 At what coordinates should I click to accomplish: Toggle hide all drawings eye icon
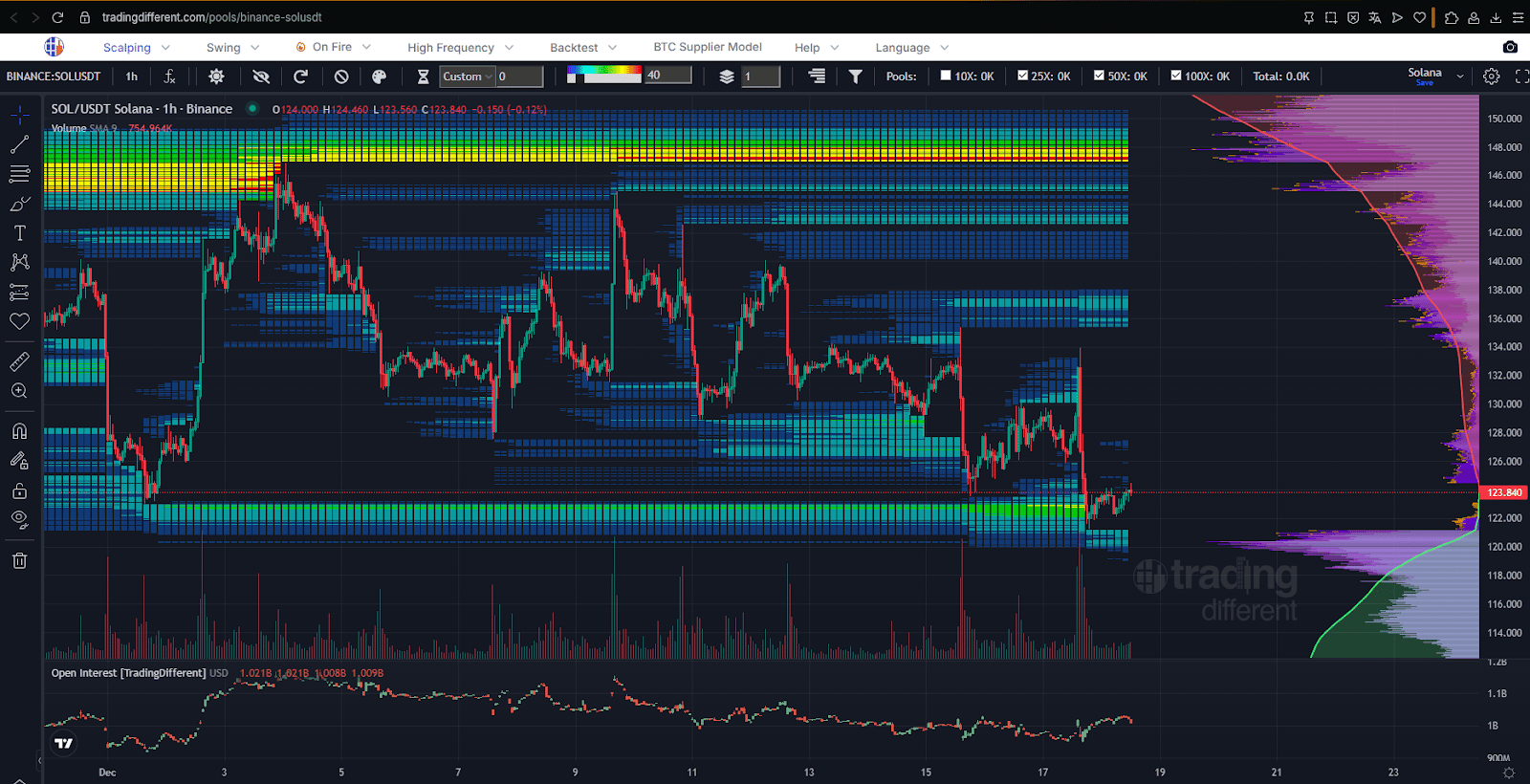[19, 520]
